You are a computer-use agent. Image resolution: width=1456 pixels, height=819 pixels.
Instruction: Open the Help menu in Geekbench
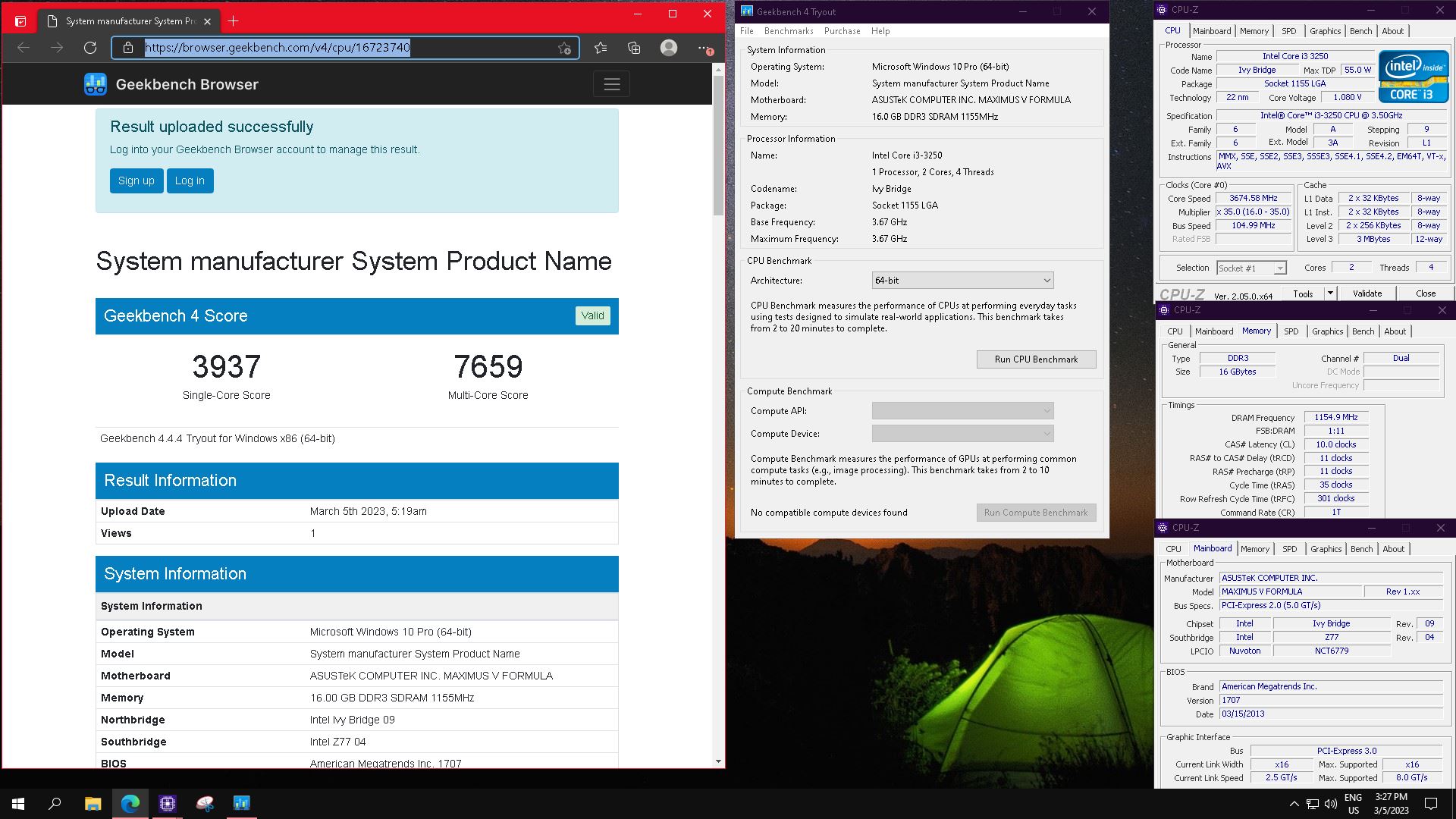[880, 31]
